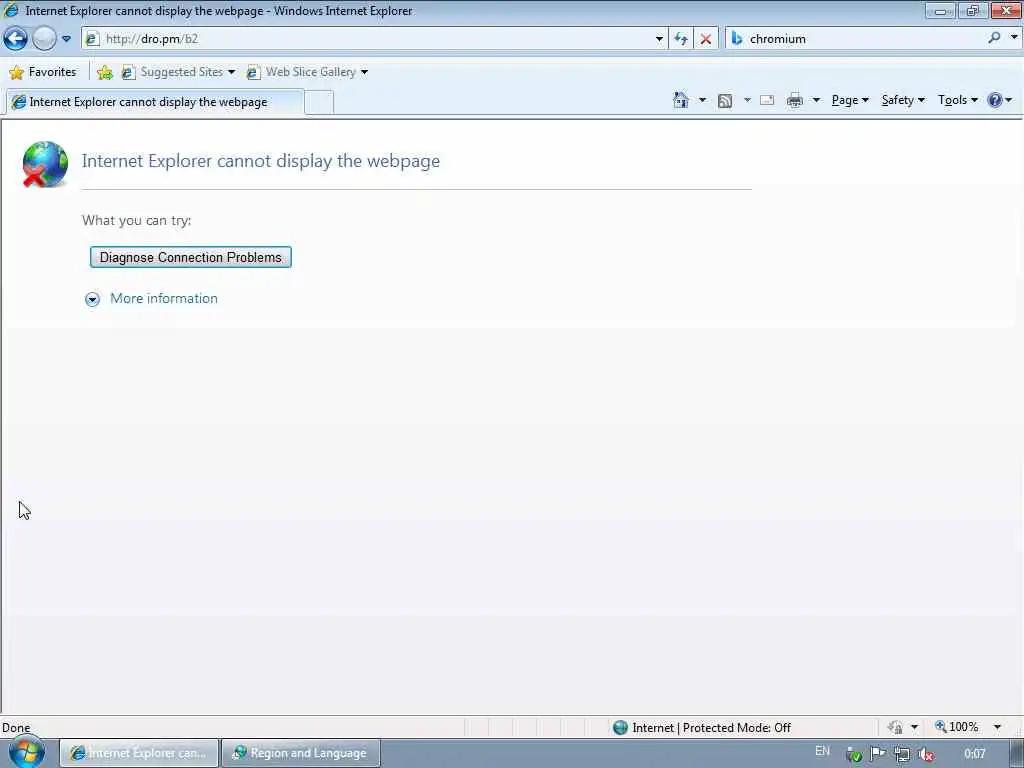The width and height of the screenshot is (1024, 768).
Task: Expand the Web Slice Gallery dropdown arrow
Action: pyautogui.click(x=364, y=72)
